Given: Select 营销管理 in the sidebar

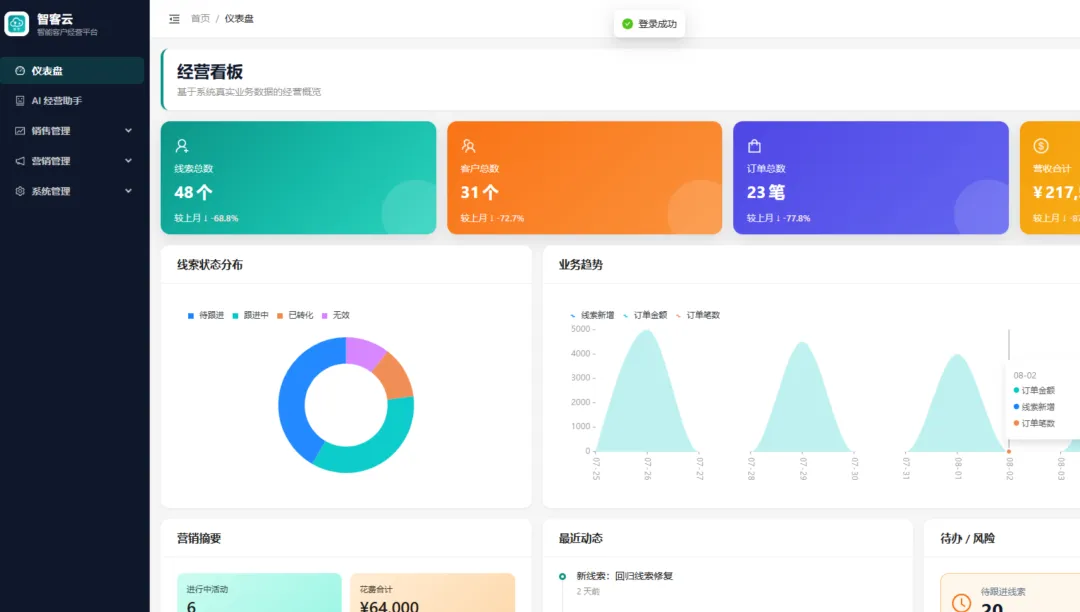Looking at the screenshot, I should [x=72, y=161].
